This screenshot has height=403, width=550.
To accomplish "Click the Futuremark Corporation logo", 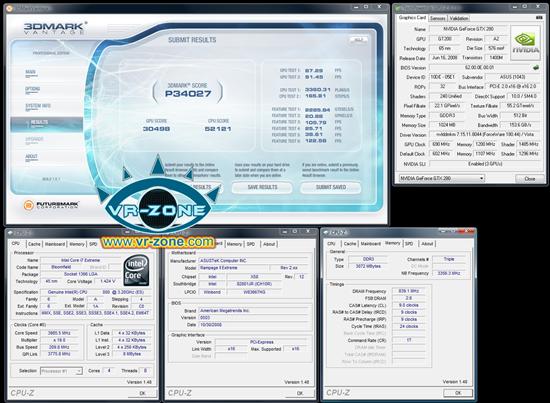I will pos(51,205).
